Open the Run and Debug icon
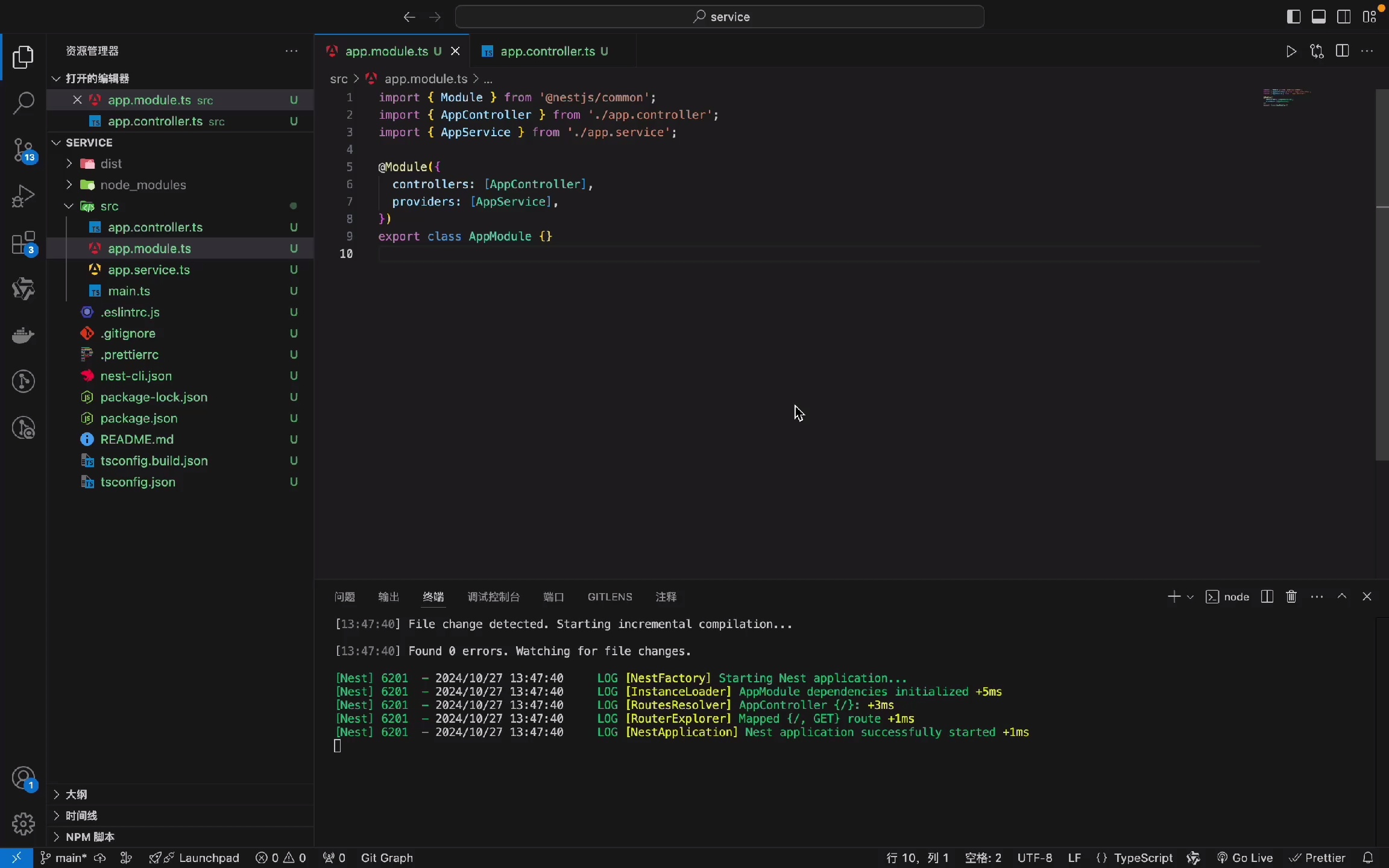1389x868 pixels. 24,196
